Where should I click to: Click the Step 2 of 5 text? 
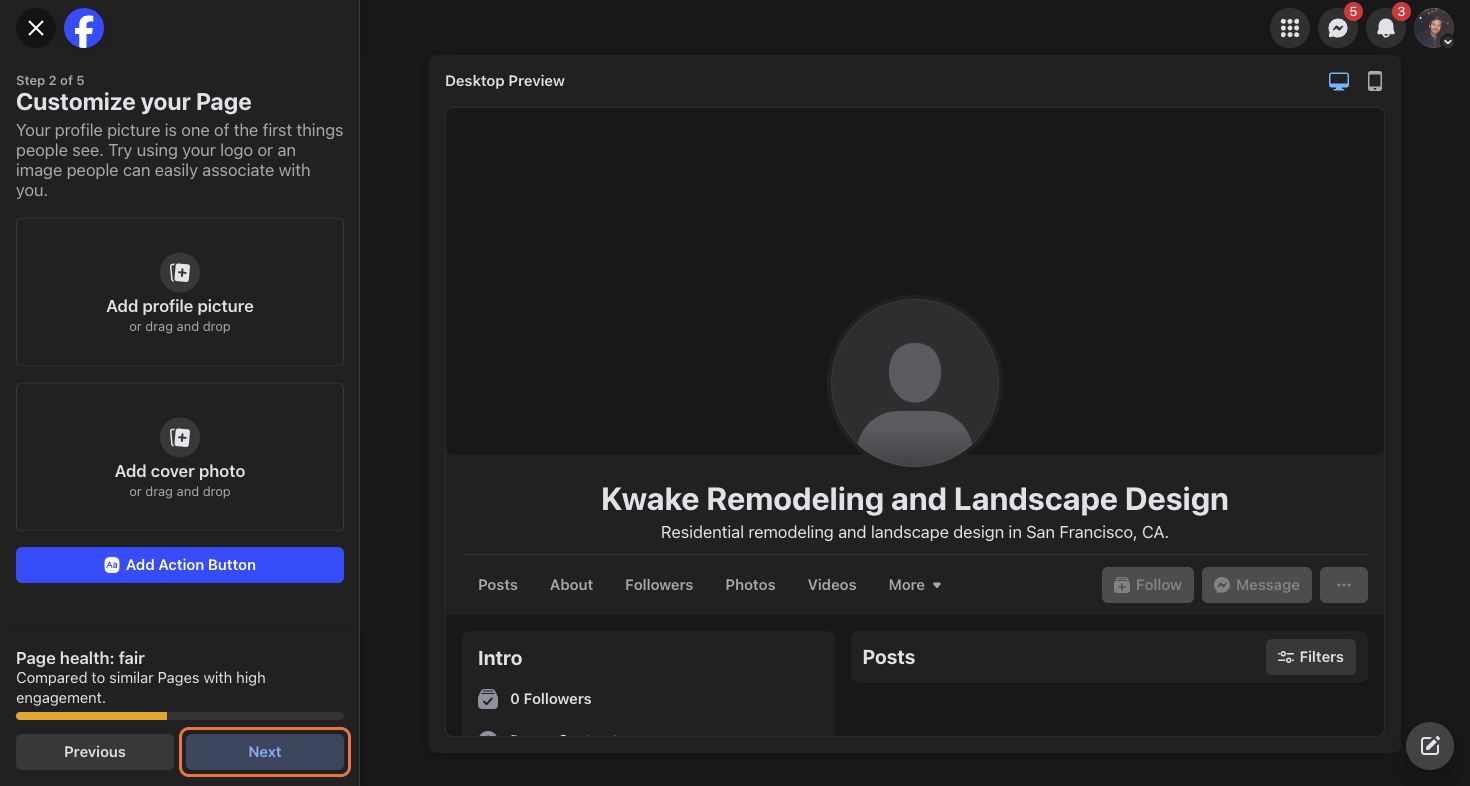[50, 80]
